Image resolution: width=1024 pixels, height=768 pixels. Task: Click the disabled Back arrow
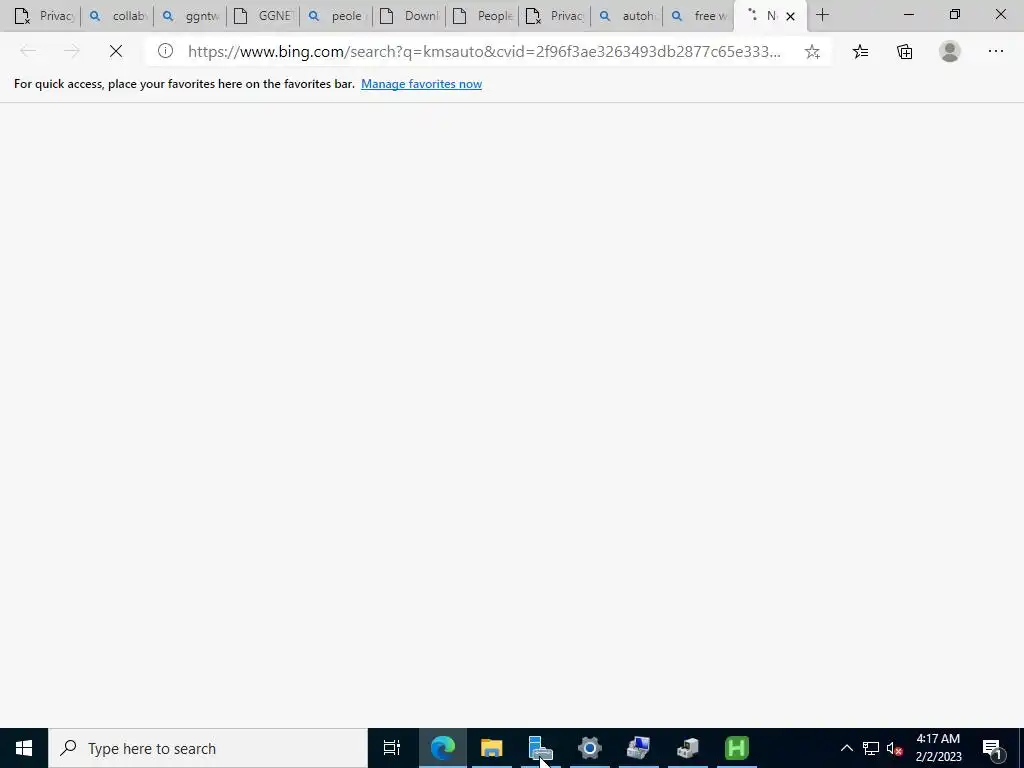point(27,51)
